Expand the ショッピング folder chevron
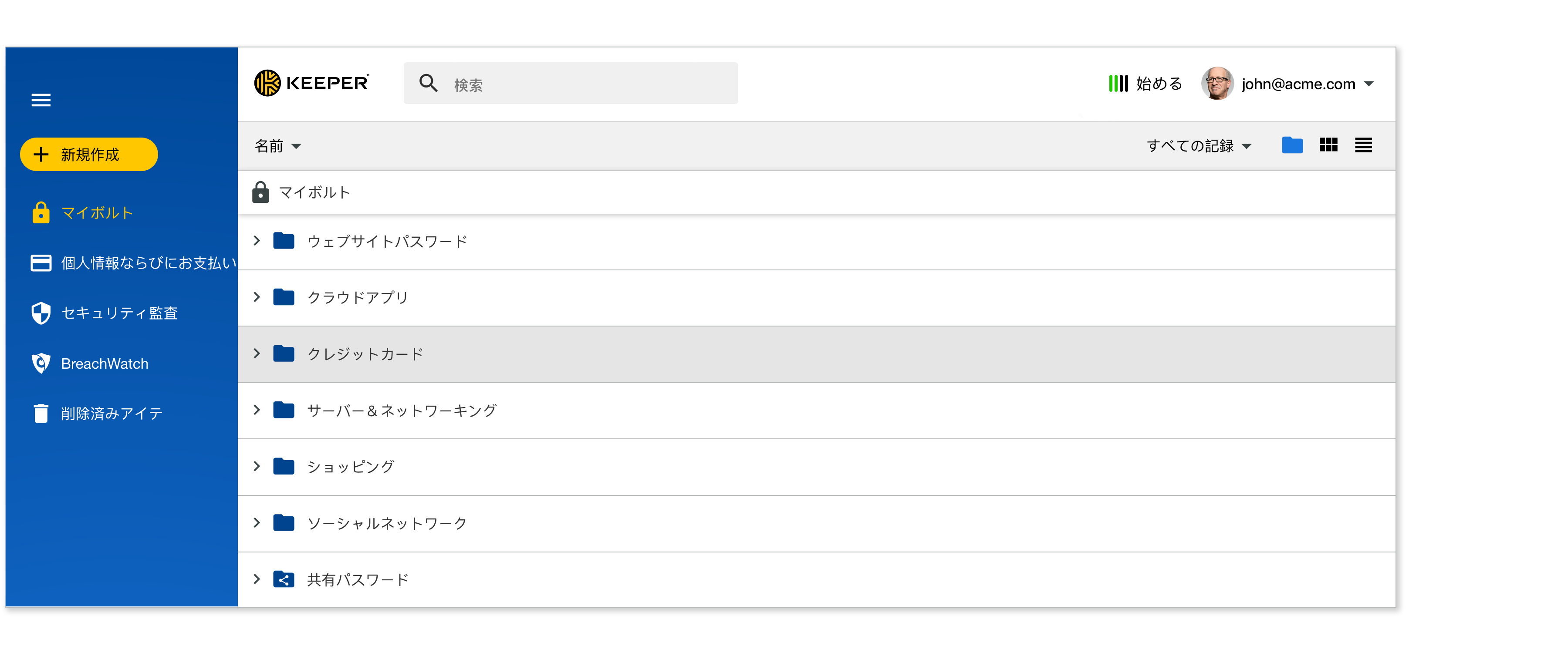The image size is (1568, 653). coord(256,466)
